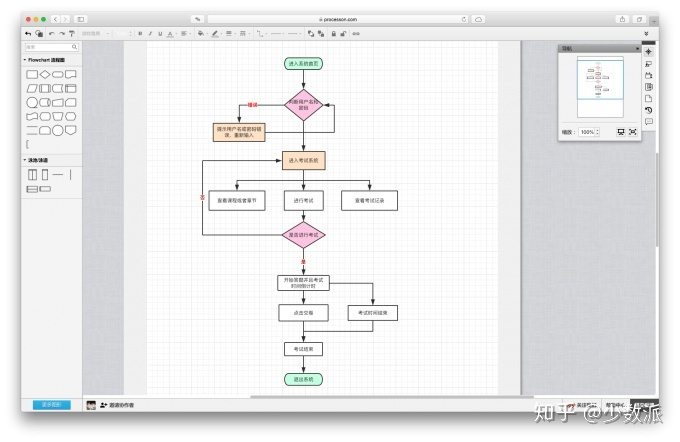Open the page settings icon in right dock
This screenshot has width=680, height=442.
[x=648, y=98]
